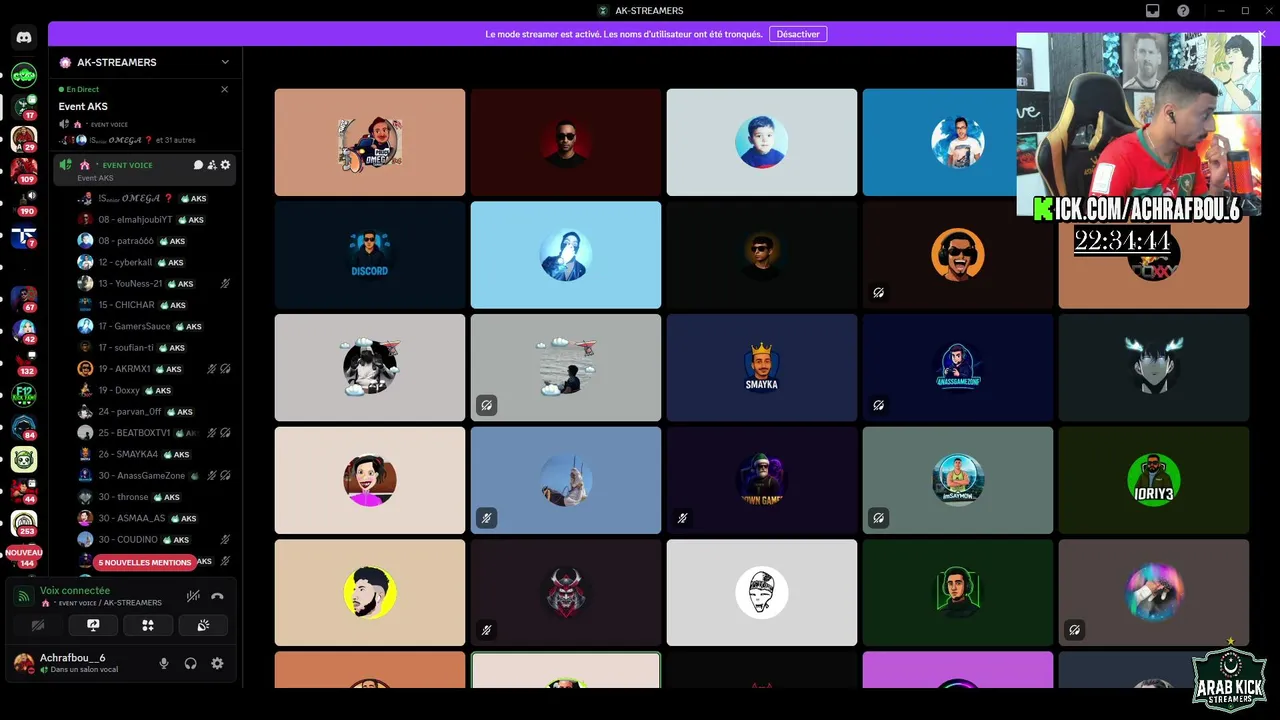
Task: Open the screen share button
Action: click(x=93, y=625)
